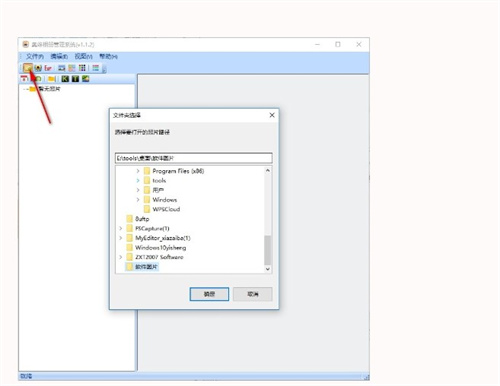Click the sunflower icon in the top toolbar
This screenshot has height=386, width=500.
click(38, 68)
